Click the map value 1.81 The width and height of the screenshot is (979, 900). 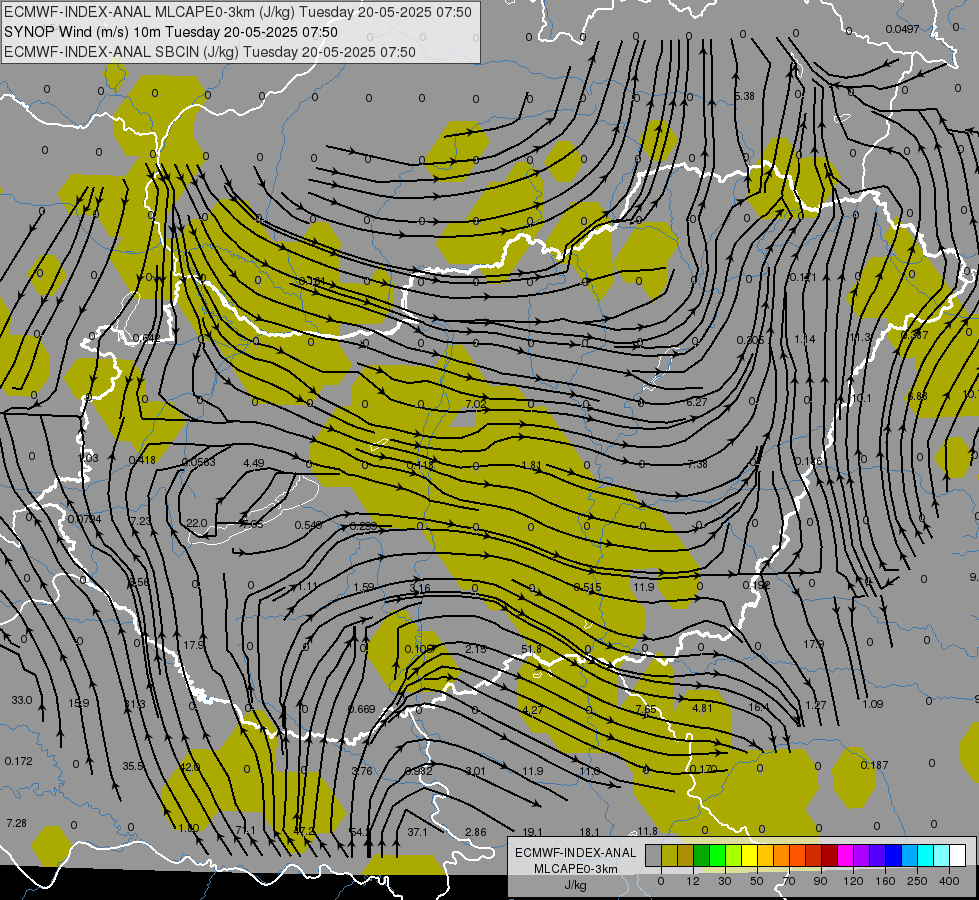click(531, 465)
